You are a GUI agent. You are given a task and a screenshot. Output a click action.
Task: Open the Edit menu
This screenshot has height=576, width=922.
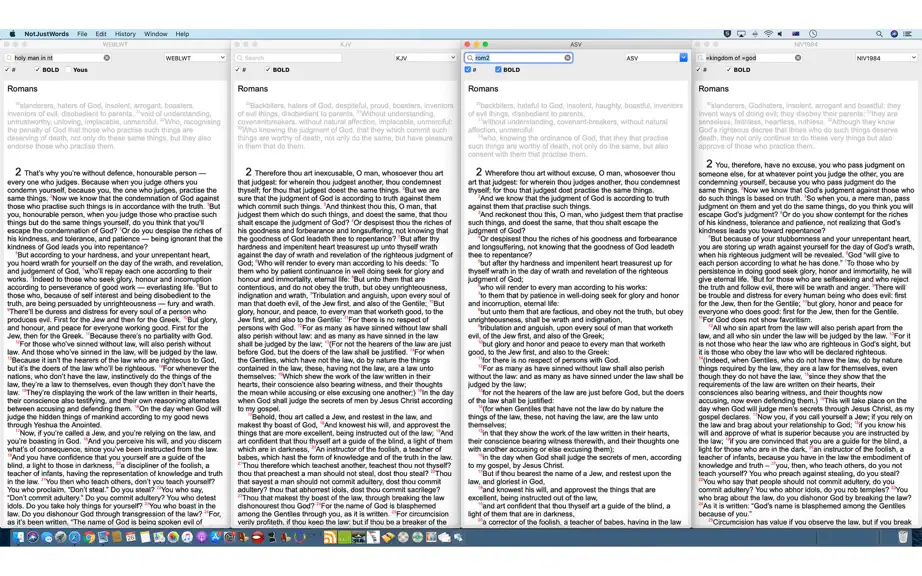(101, 34)
